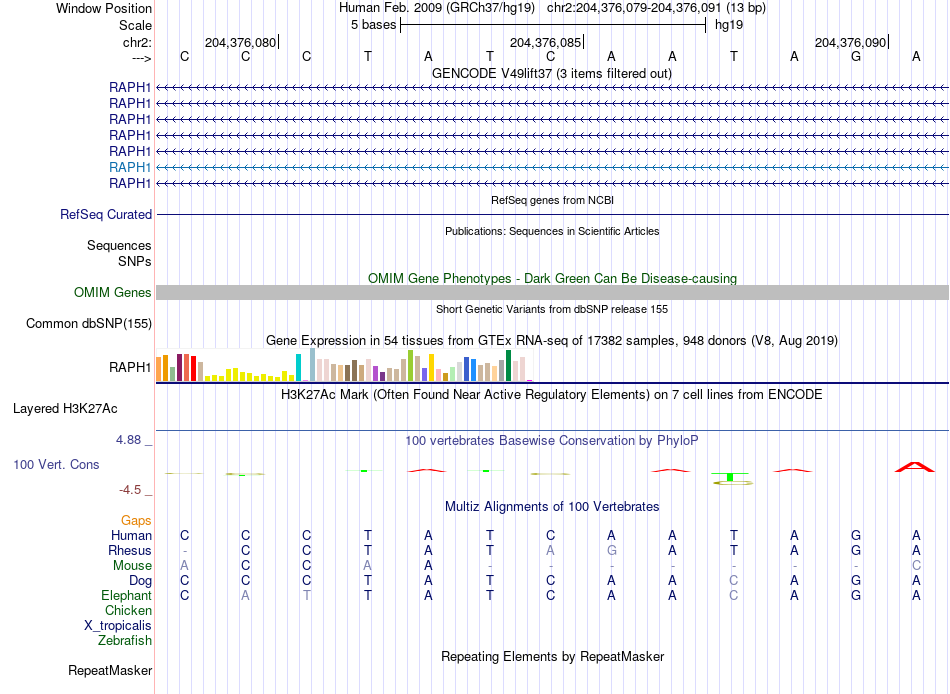This screenshot has width=950, height=694.
Task: Select the Human alignment row label
Action: [x=131, y=536]
